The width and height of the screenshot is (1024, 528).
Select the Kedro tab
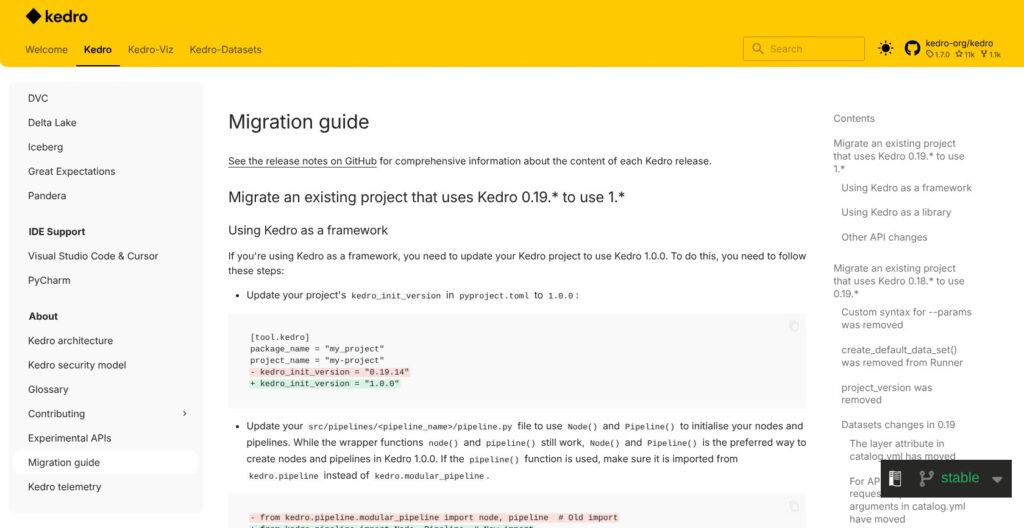tap(98, 50)
